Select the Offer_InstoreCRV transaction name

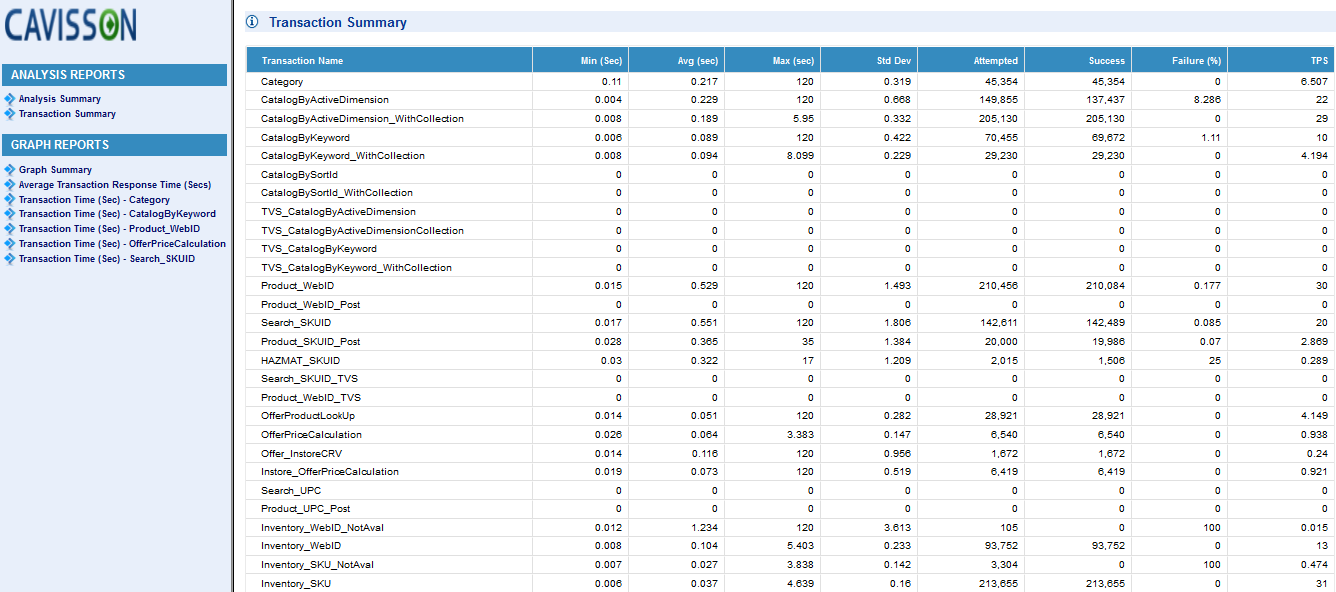(301, 453)
